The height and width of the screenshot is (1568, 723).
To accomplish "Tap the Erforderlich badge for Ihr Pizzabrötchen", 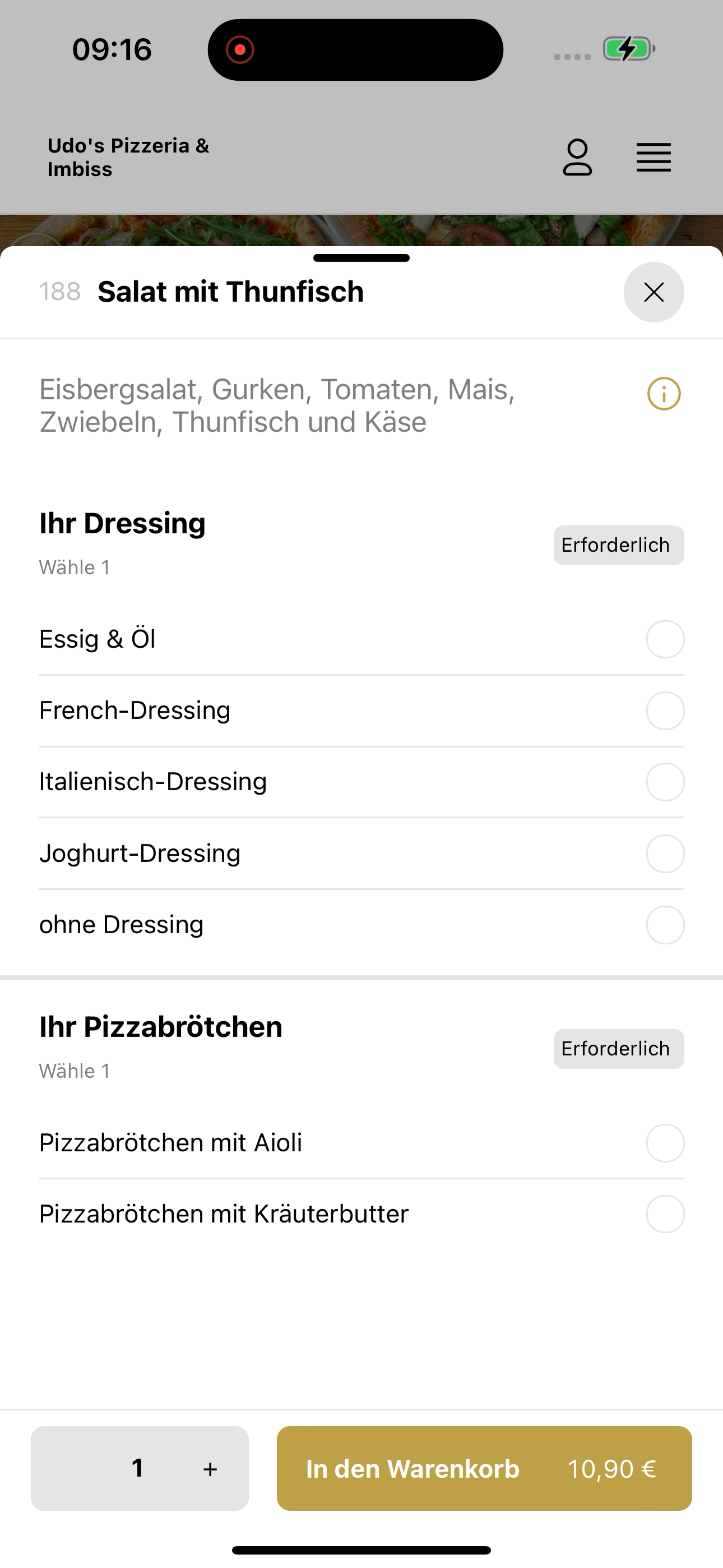I will (618, 1048).
